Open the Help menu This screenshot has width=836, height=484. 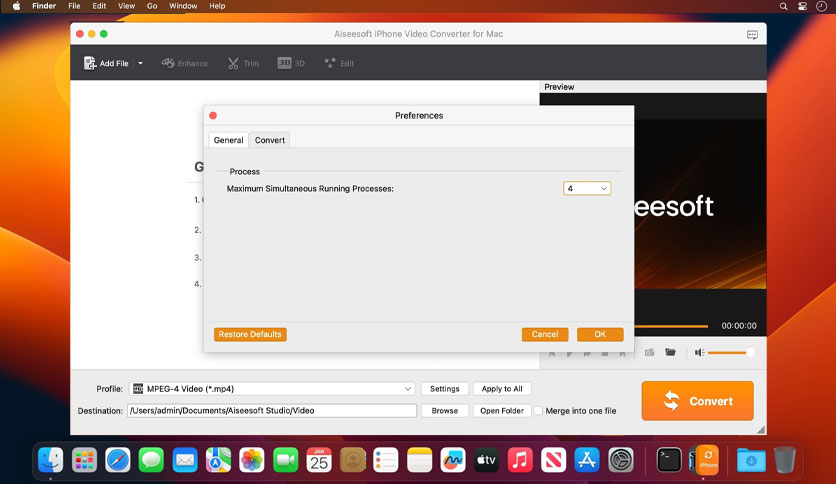tap(217, 6)
